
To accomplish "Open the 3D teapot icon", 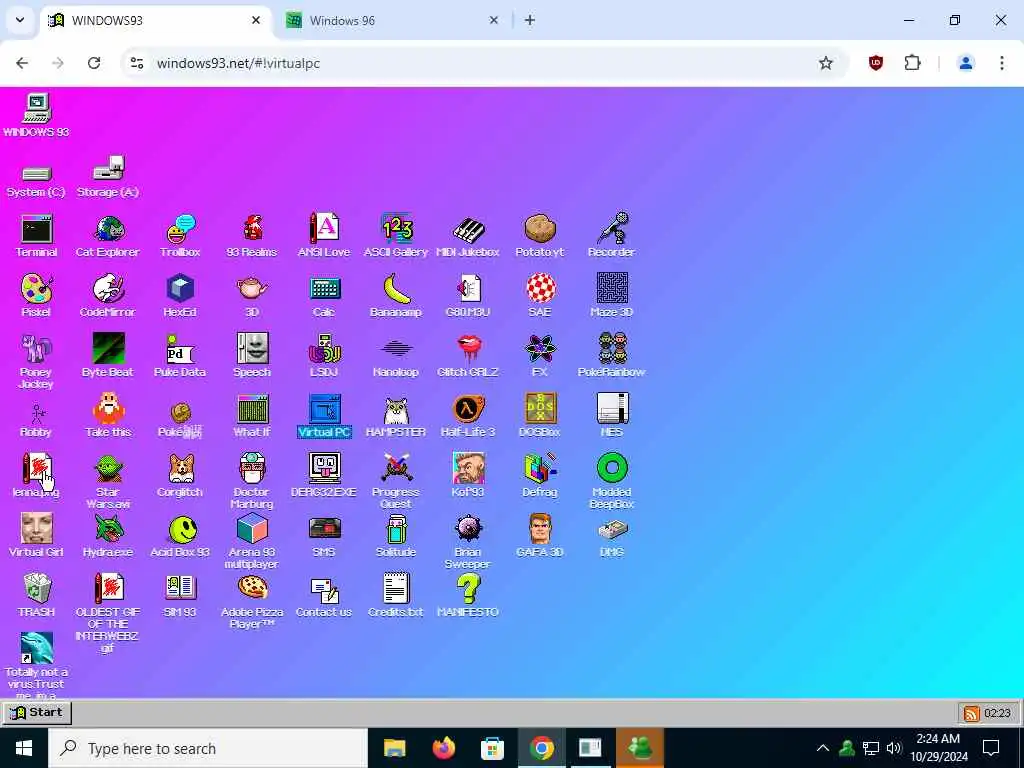I will (252, 295).
